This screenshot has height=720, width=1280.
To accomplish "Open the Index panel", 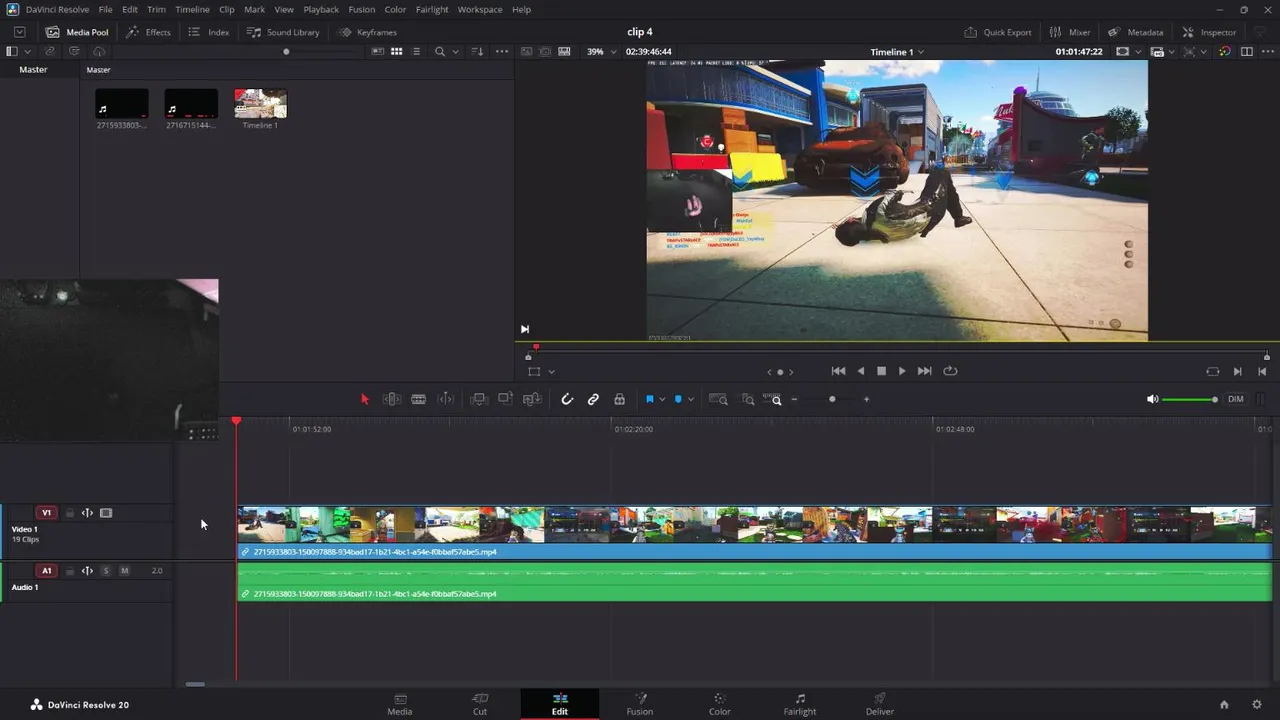I will (209, 32).
